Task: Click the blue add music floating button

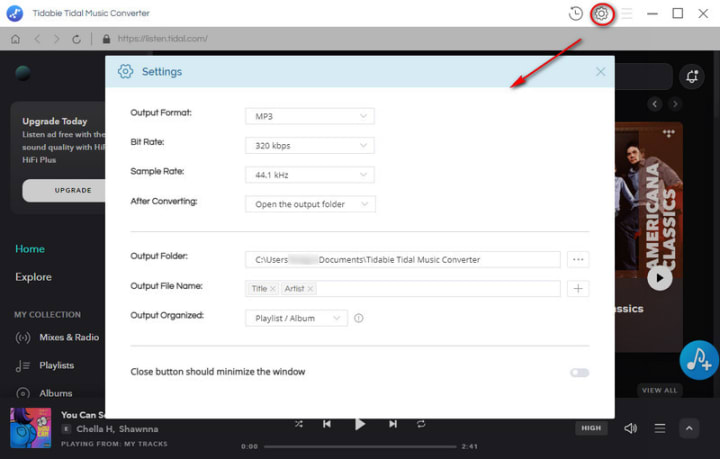Action: 698,360
